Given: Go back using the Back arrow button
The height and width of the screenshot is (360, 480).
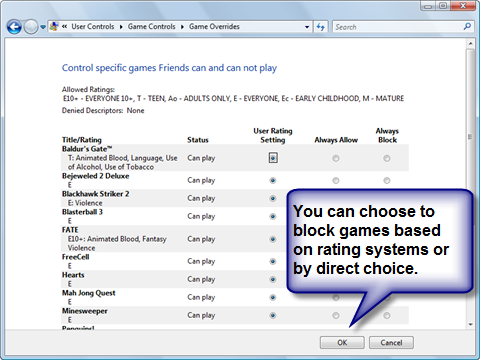Looking at the screenshot, I should tap(14, 27).
